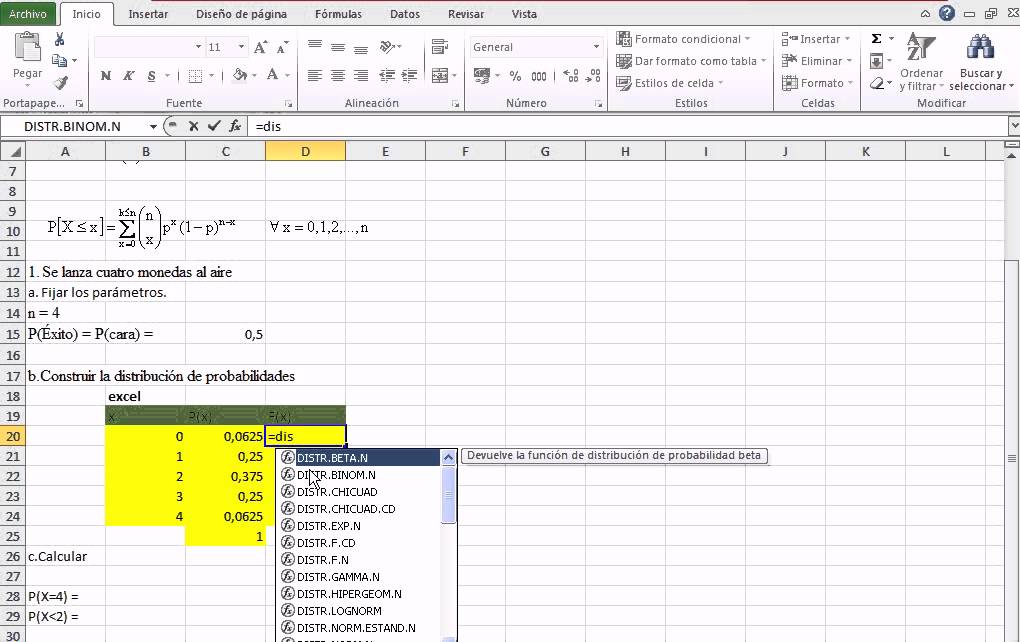Open the Name Box dropdown arrow
Screen dimensions: 1020x642
[x=153, y=127]
